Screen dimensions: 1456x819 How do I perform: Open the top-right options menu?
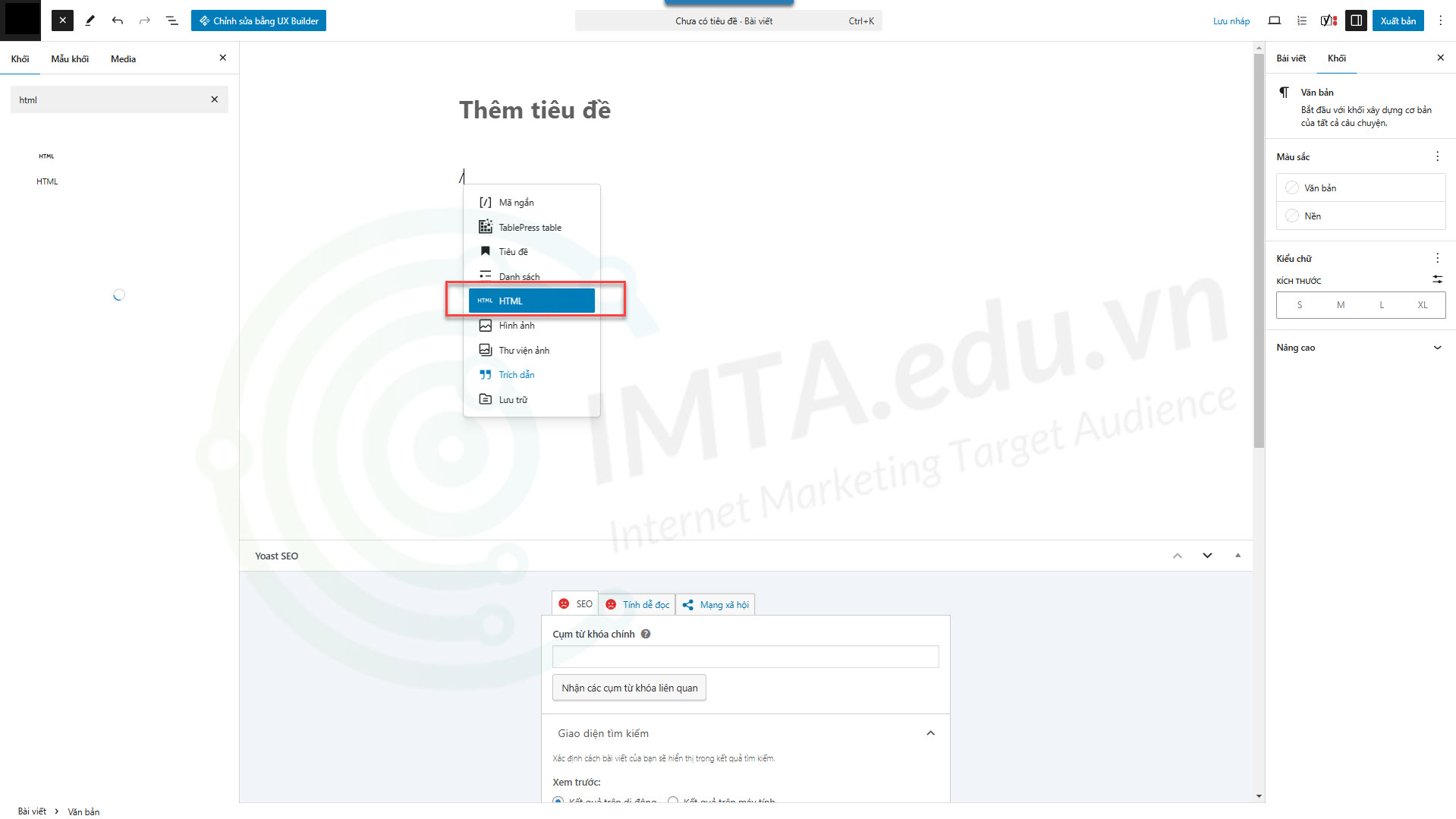pos(1440,20)
